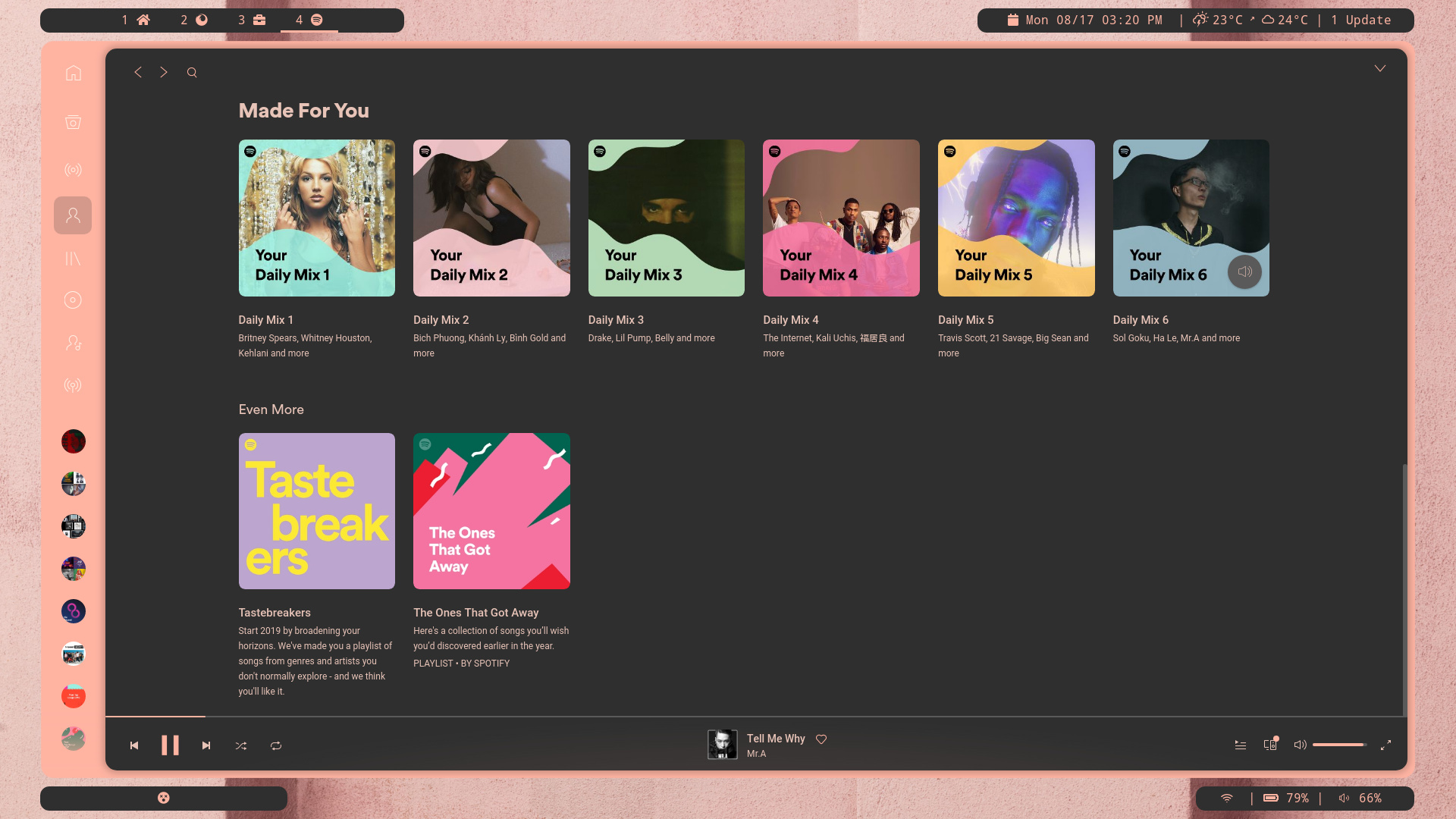
Task: Open the Artists icon with music note
Action: pyautogui.click(x=73, y=343)
